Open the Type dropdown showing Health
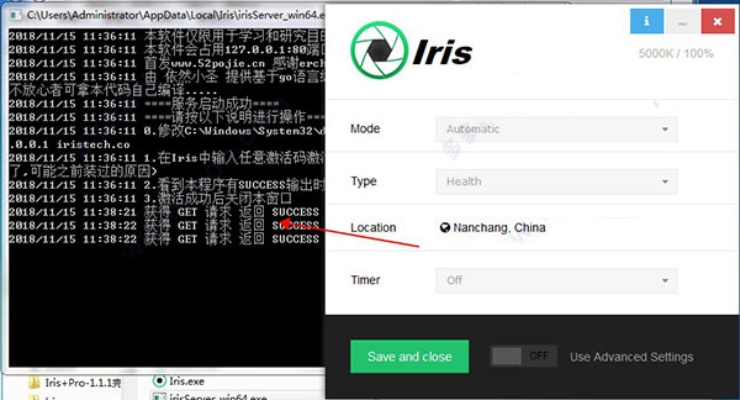Image resolution: width=740 pixels, height=400 pixels. pyautogui.click(x=556, y=181)
